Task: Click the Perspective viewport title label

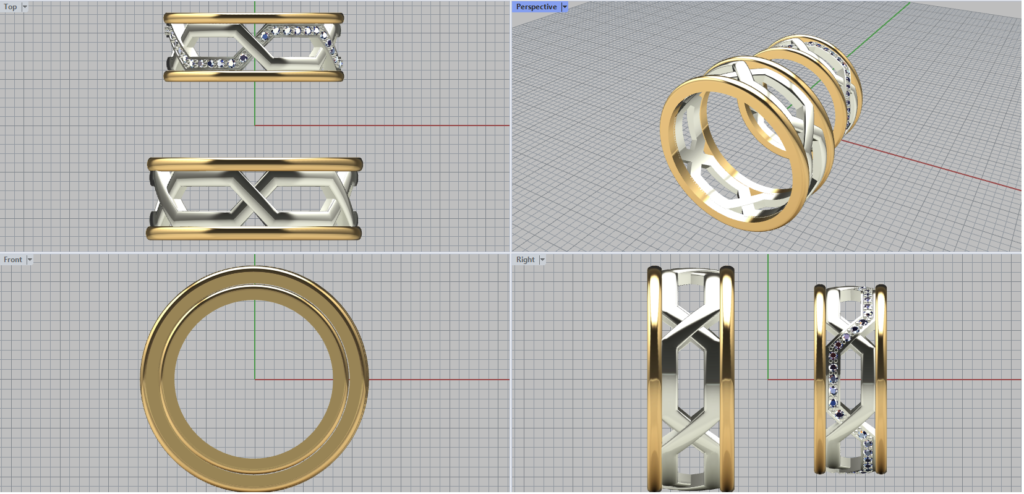Action: coord(535,6)
